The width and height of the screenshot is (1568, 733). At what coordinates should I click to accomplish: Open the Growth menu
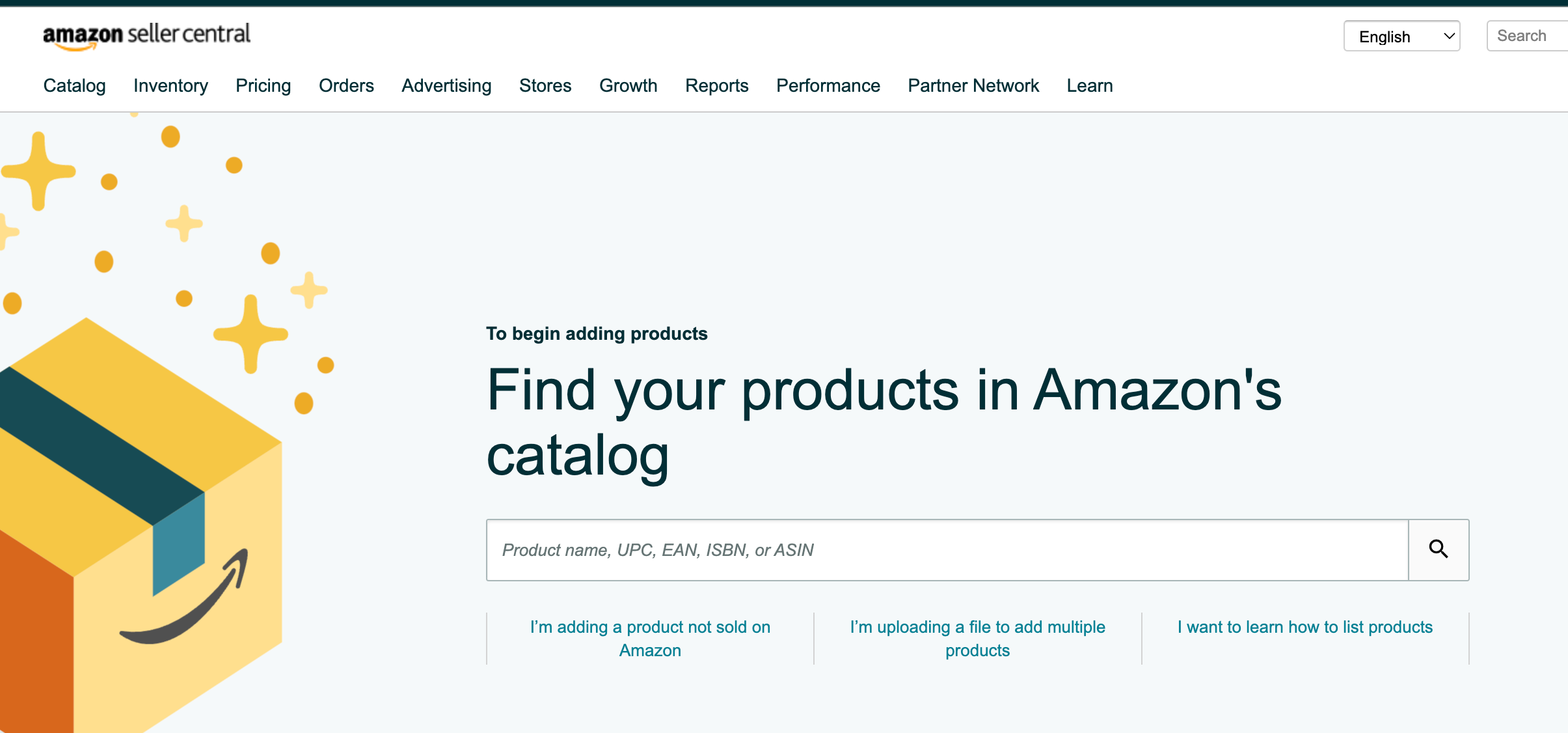tap(628, 86)
